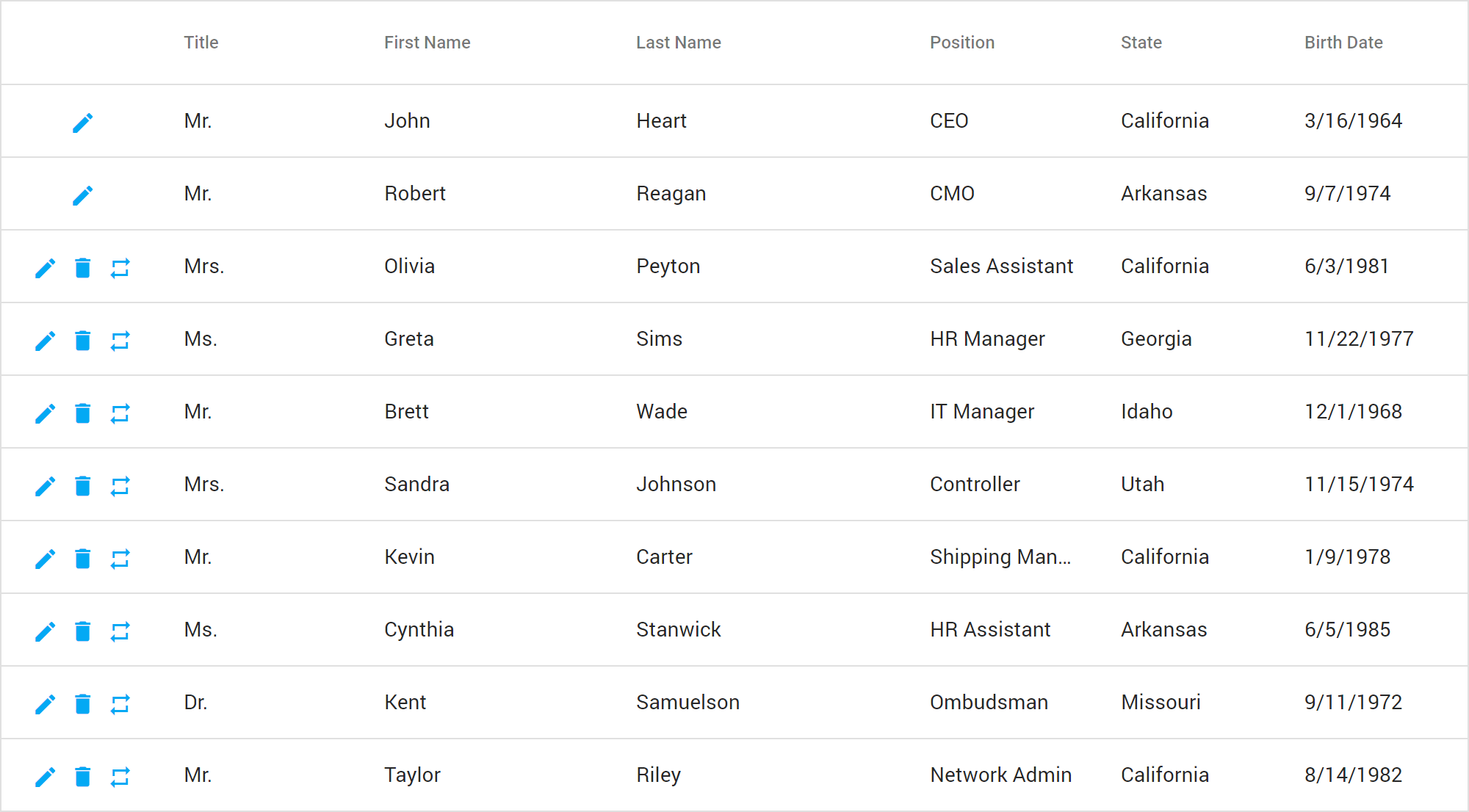
Task: Sort by the Last Name column header
Action: [x=678, y=43]
